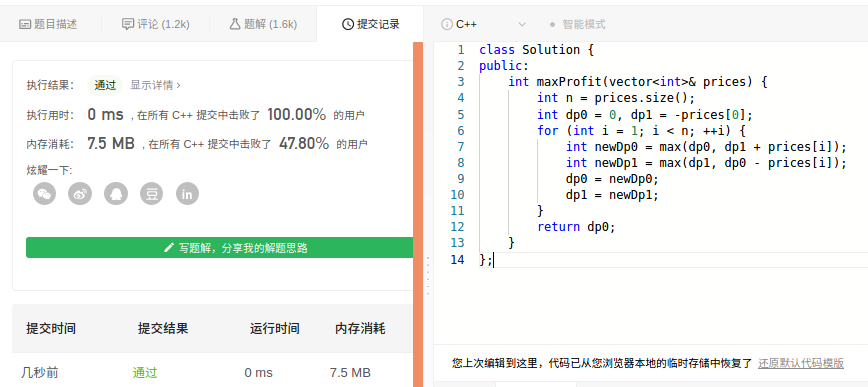
Task: Share result via LinkedIn icon
Action: (x=187, y=194)
